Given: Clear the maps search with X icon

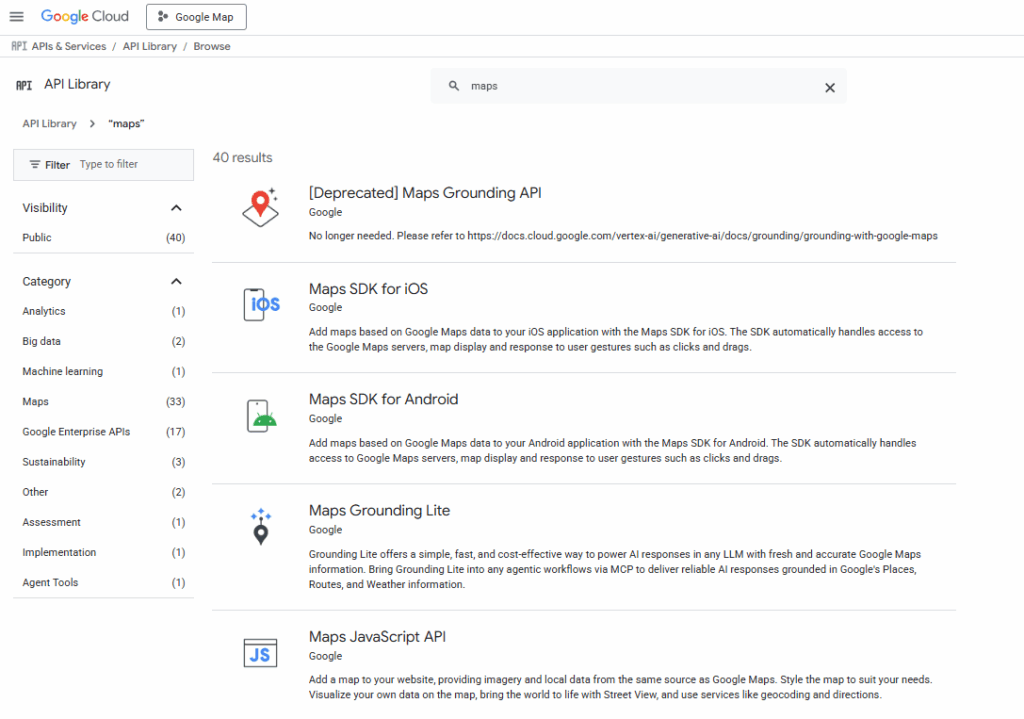Looking at the screenshot, I should tap(829, 87).
